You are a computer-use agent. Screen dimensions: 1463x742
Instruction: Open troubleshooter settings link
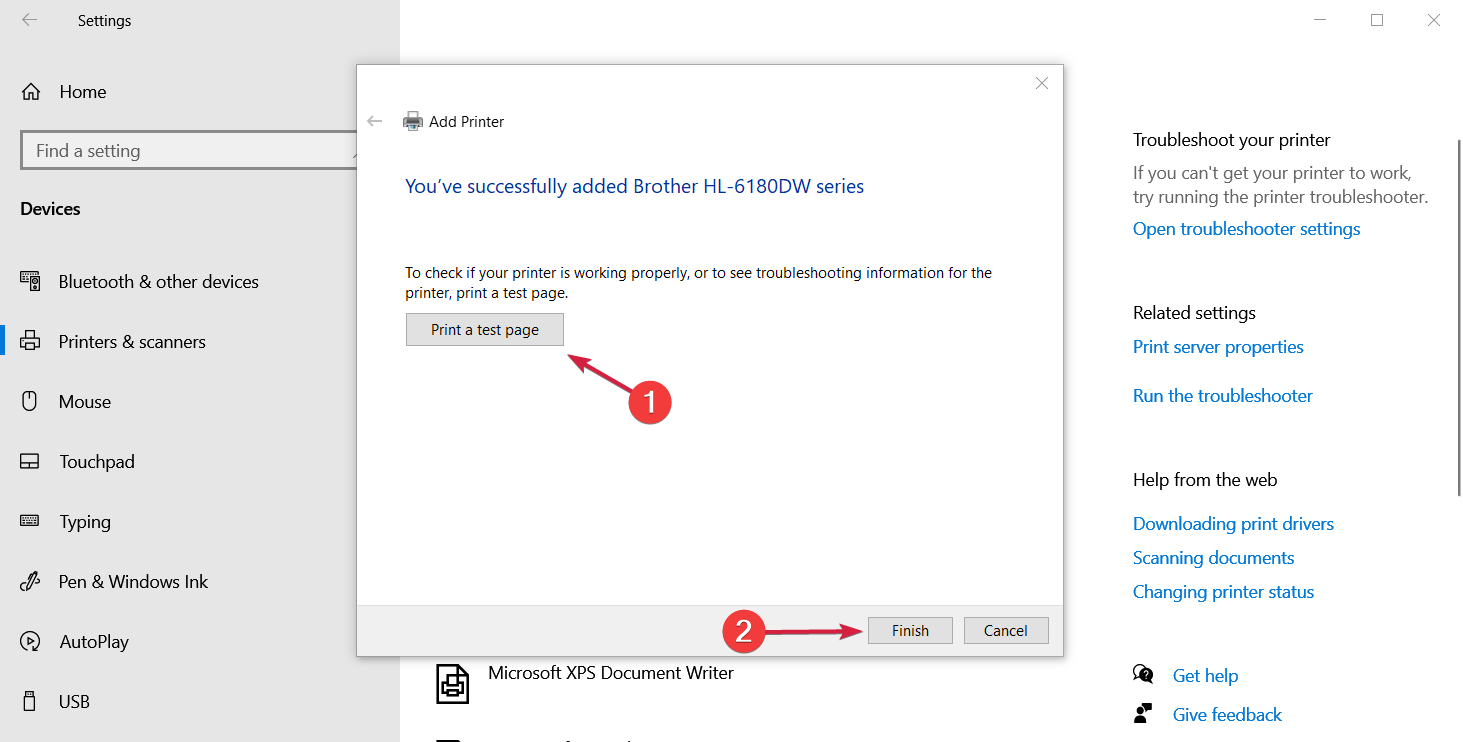(1246, 229)
